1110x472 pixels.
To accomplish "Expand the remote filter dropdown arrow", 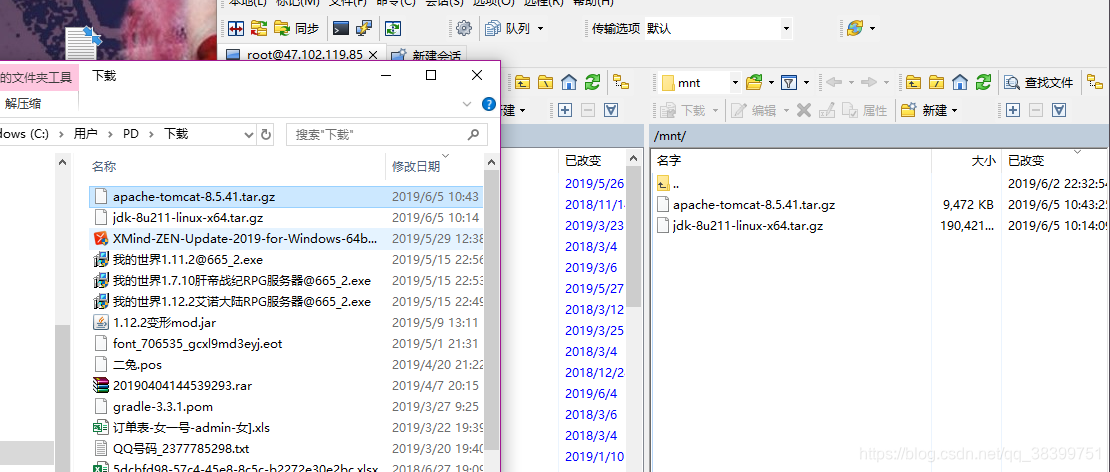I will click(806, 83).
